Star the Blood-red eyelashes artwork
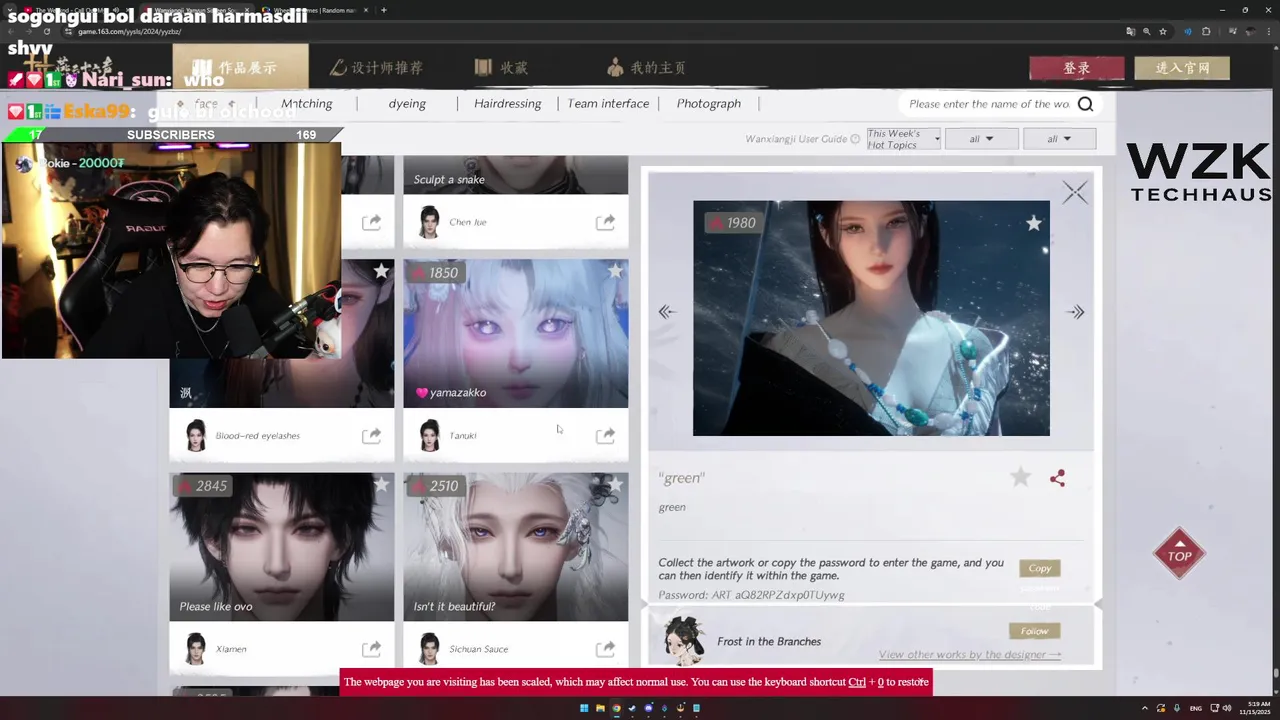Viewport: 1280px width, 720px height. [381, 271]
